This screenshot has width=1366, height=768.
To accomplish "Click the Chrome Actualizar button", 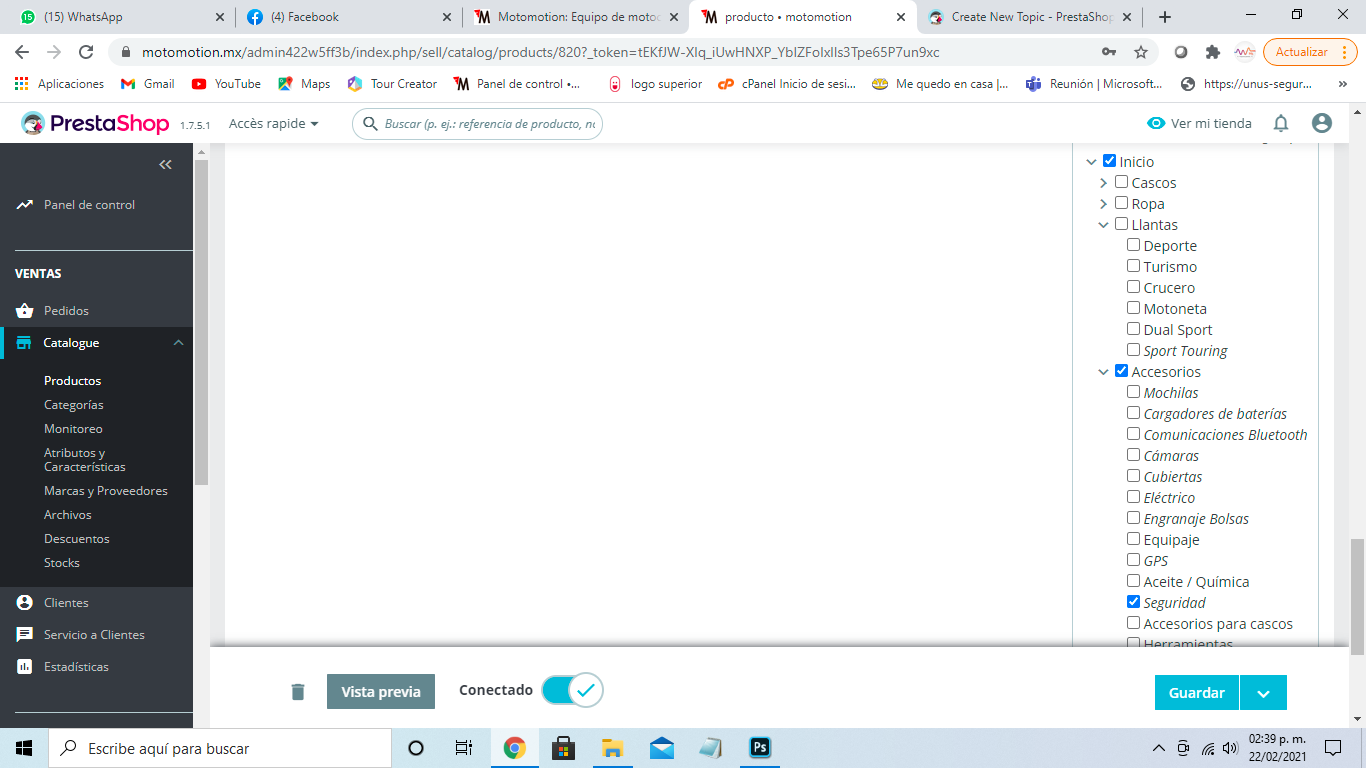I will tap(1310, 52).
